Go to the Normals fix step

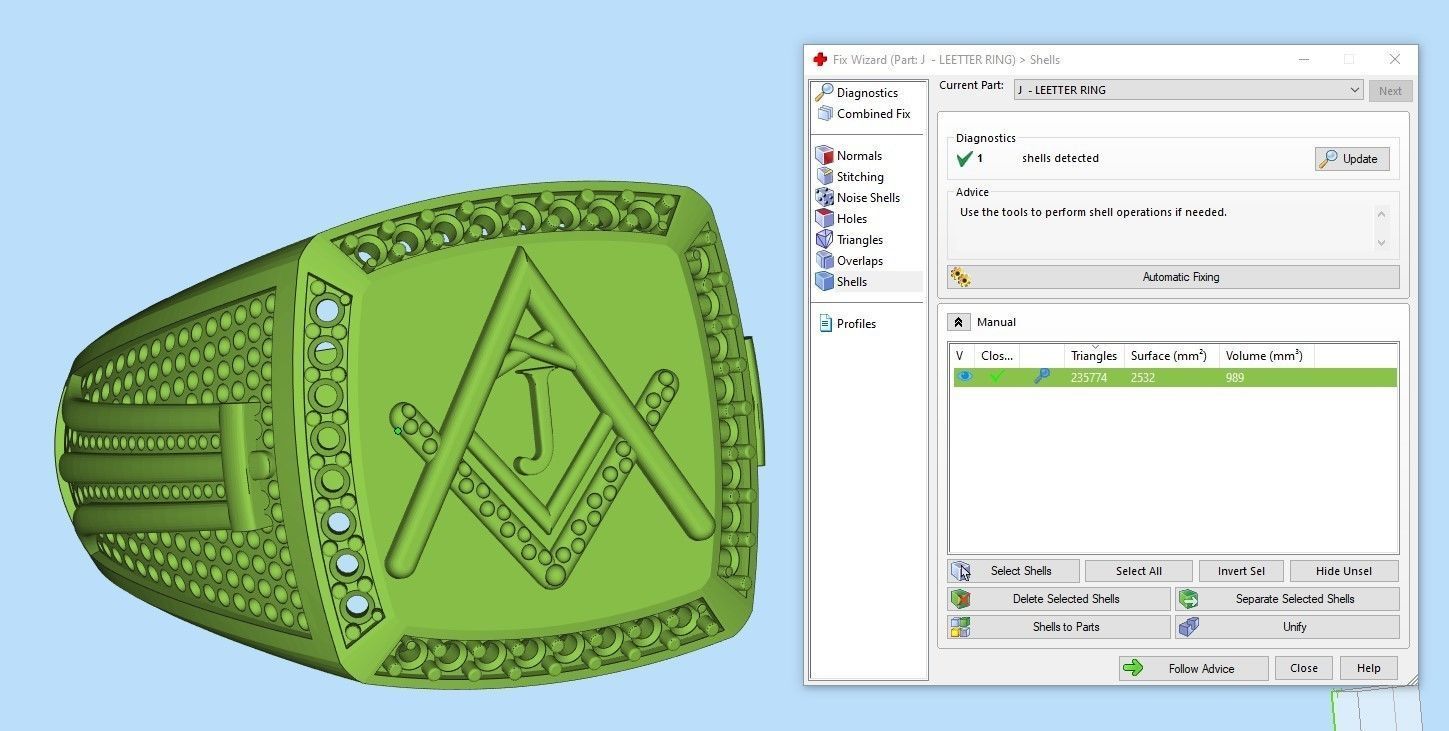[859, 156]
